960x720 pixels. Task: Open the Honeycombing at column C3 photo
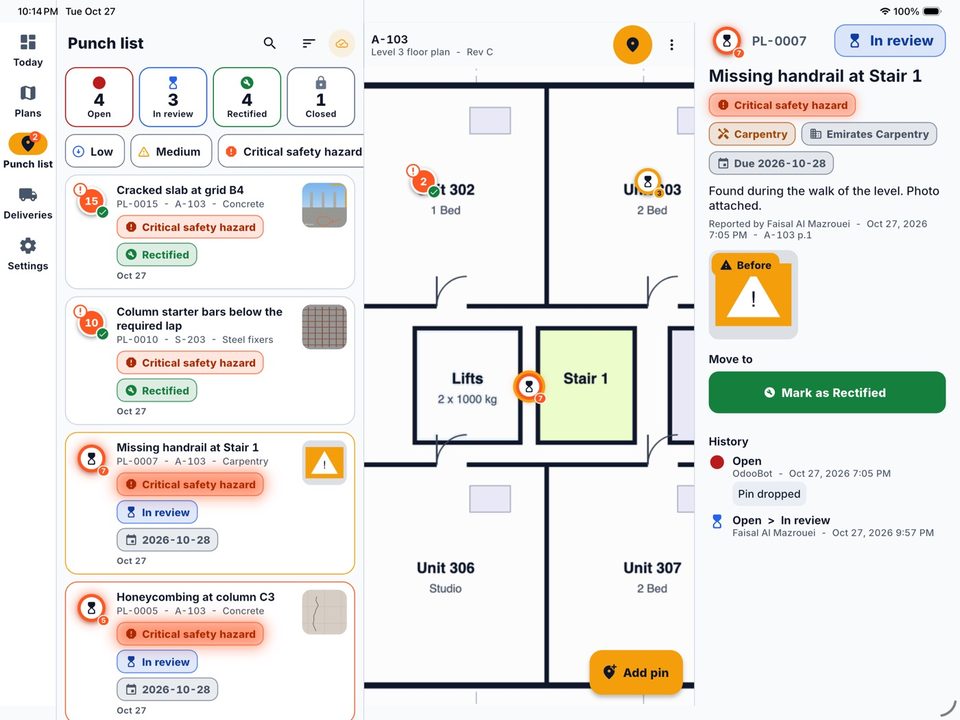324,612
